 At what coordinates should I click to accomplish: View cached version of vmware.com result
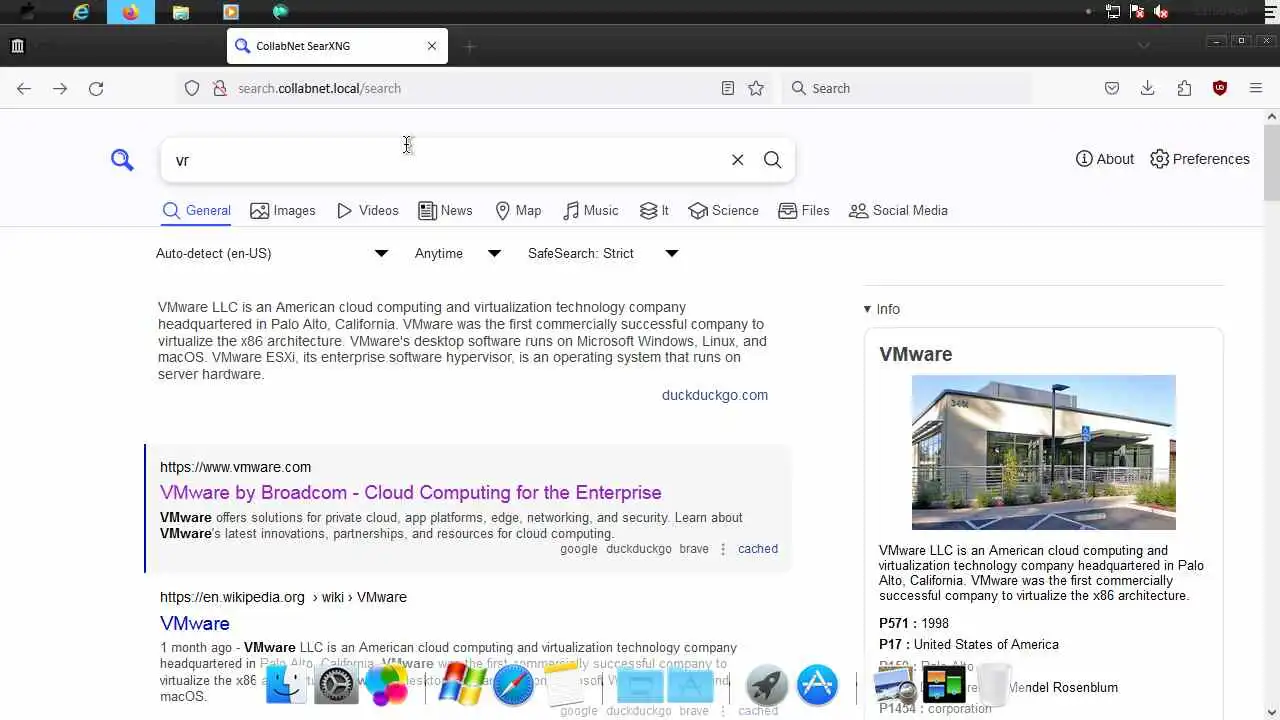tap(758, 549)
